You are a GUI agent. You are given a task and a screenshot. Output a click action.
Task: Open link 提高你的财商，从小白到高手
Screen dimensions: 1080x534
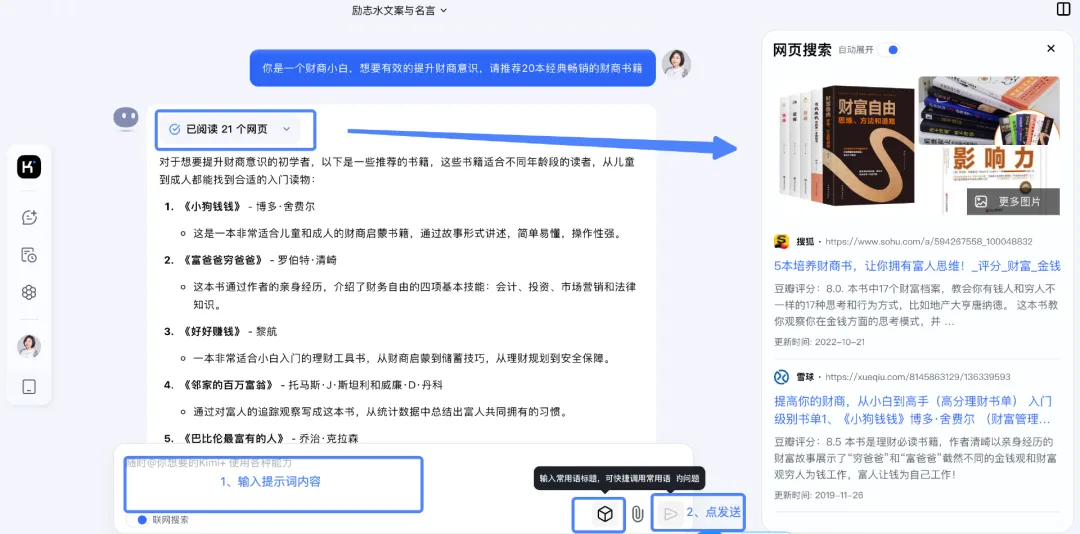click(x=913, y=409)
